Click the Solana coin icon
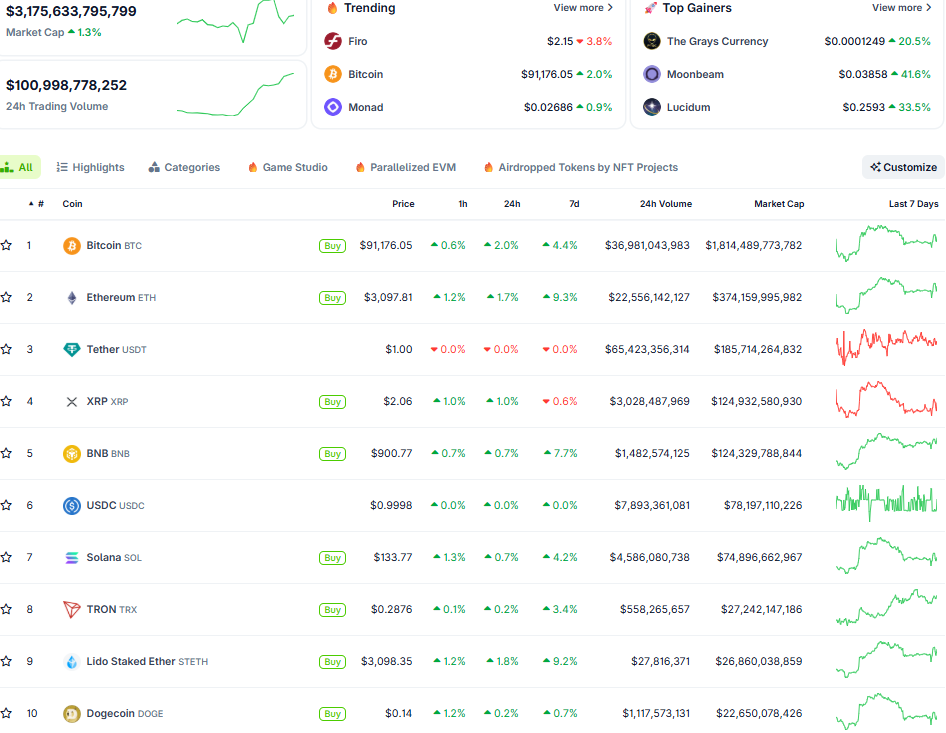This screenshot has width=946, height=733. (72, 558)
